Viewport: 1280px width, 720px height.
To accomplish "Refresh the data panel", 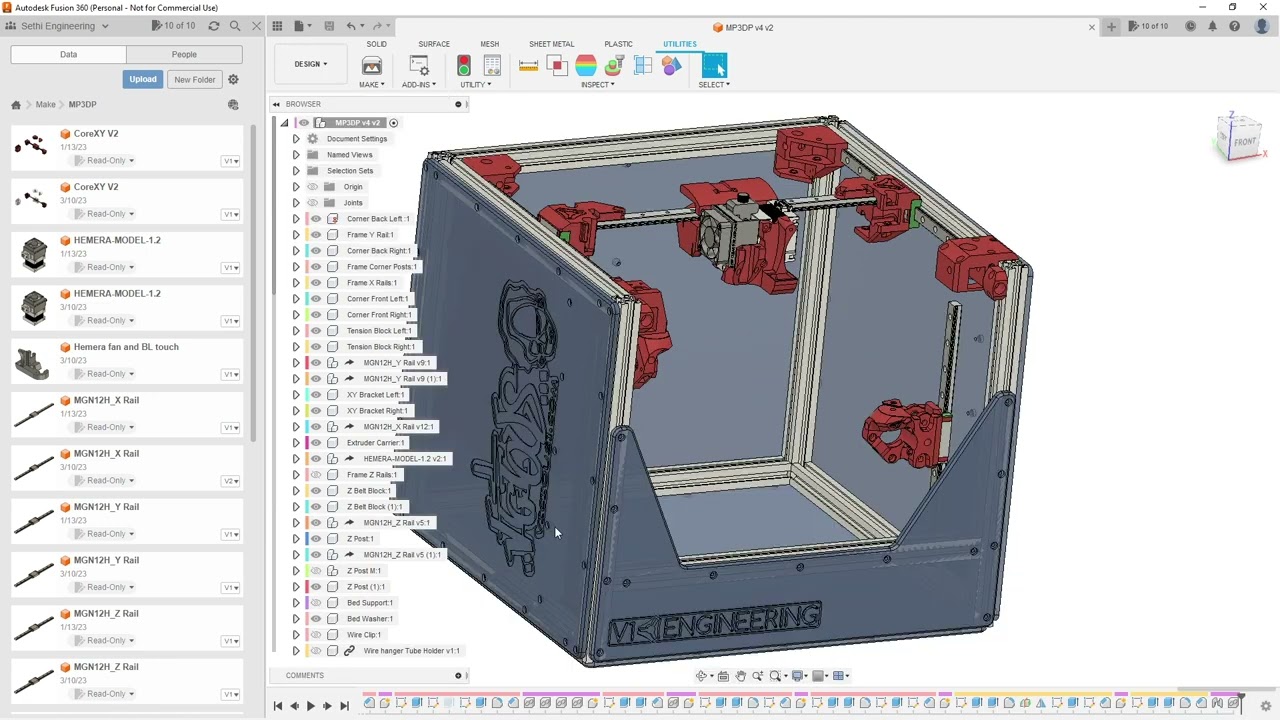I will click(213, 26).
